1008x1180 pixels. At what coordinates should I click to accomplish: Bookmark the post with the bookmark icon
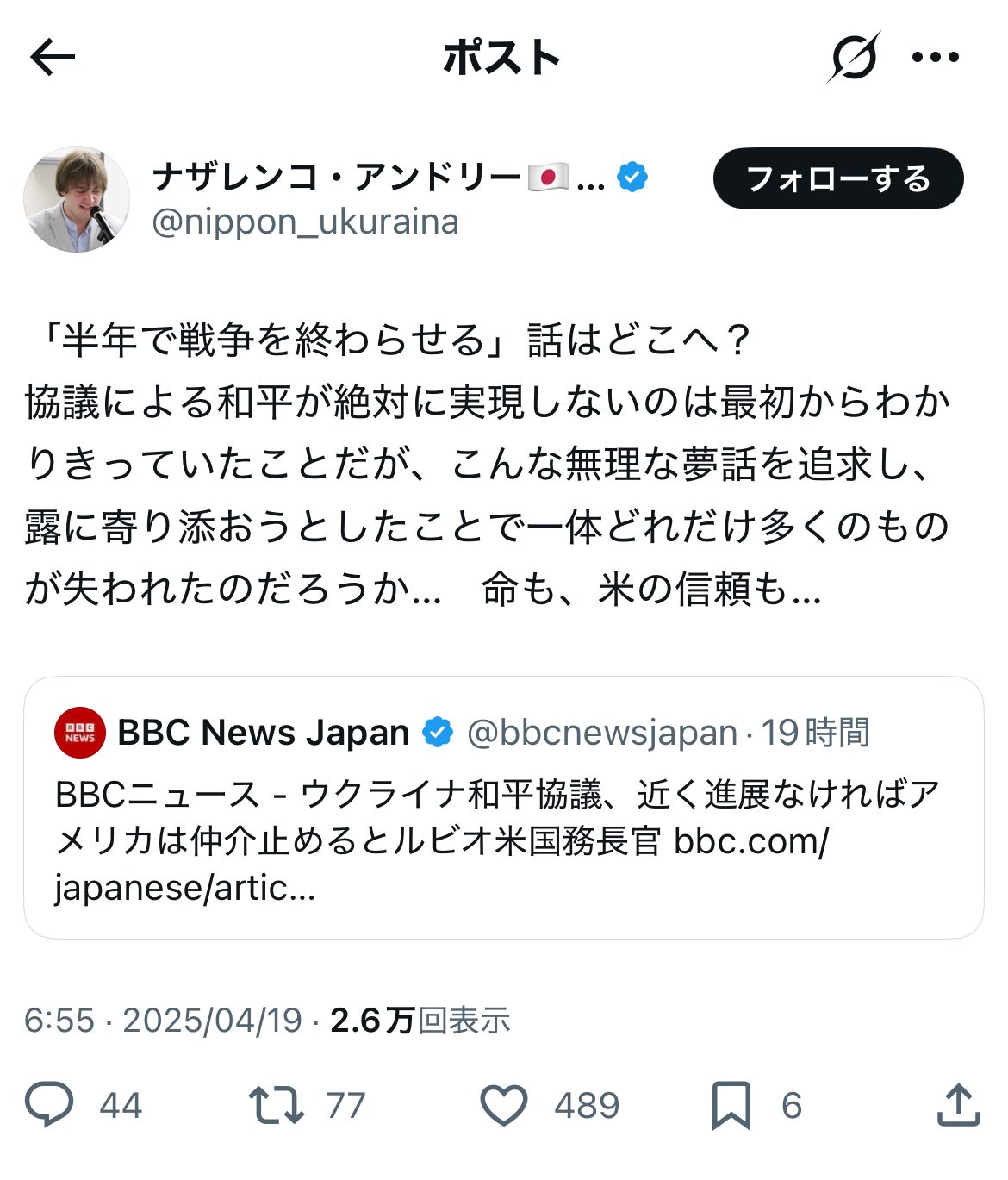click(731, 1105)
